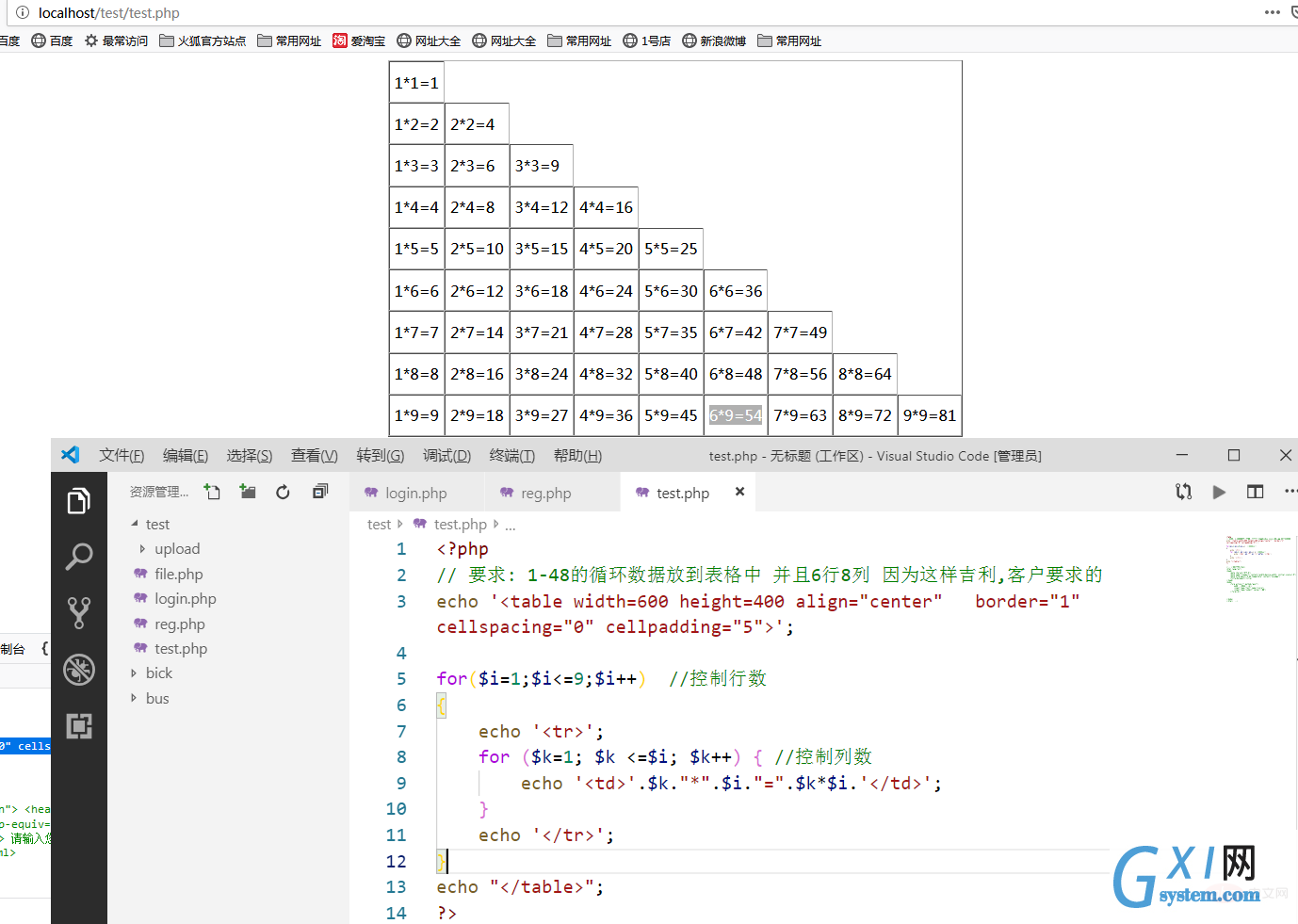Open the 百度 globe bookmark
1298x924 pixels.
pos(52,41)
